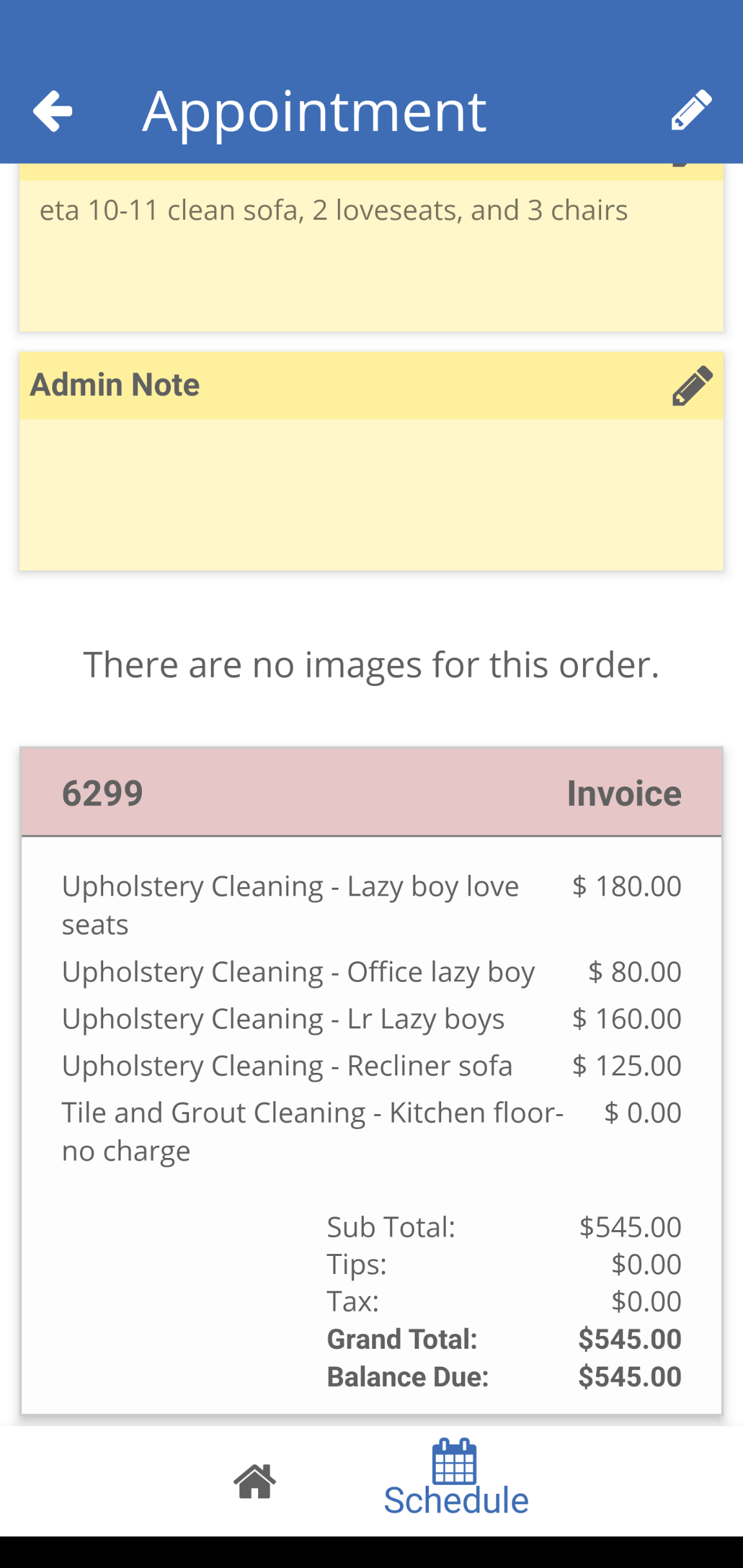Open invoice number 6299

pyautogui.click(x=101, y=793)
